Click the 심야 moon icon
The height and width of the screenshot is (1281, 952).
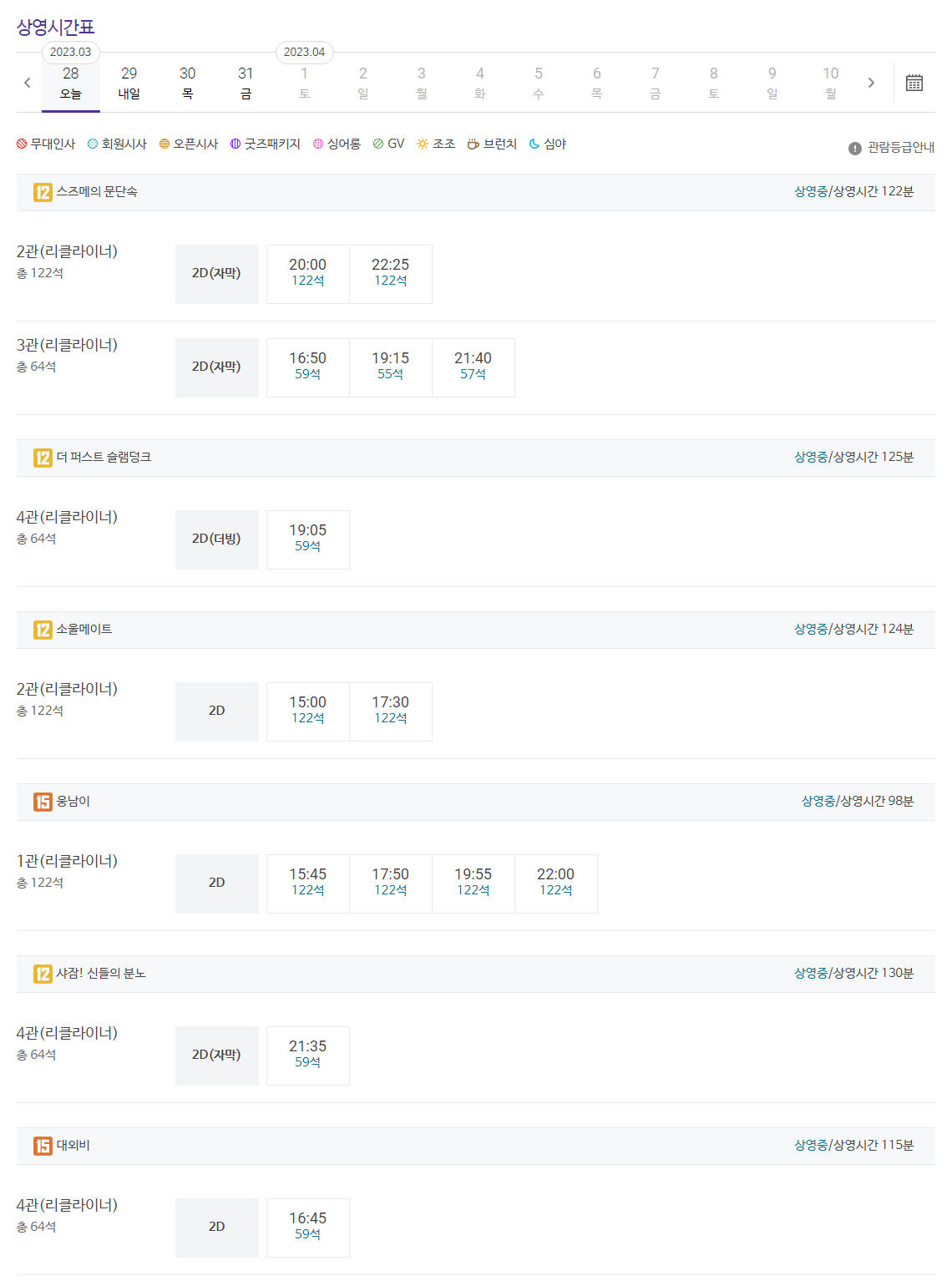tap(534, 144)
